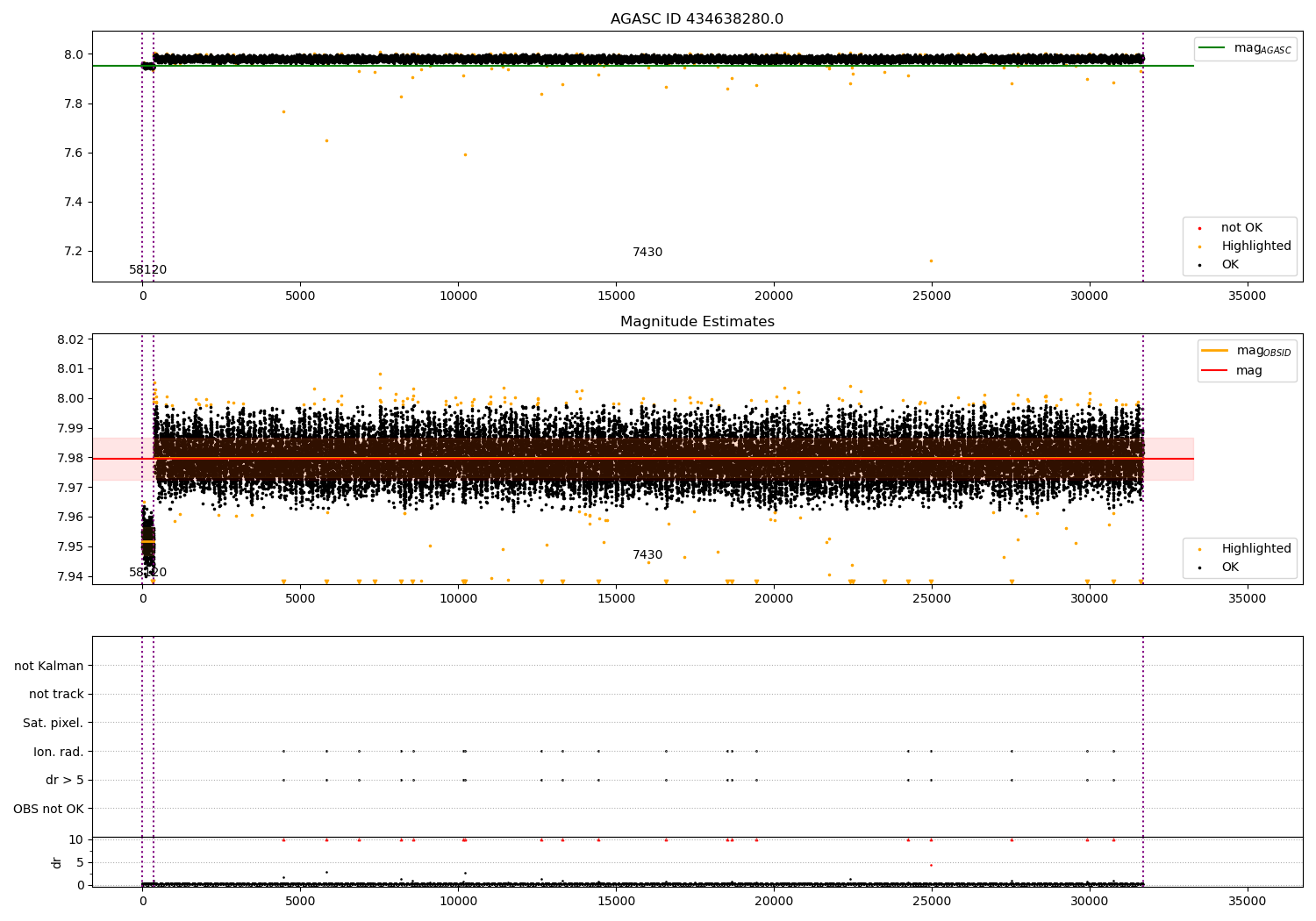Click 'OK' legend entry in Magnitude Estimates plot
Image resolution: width=1316 pixels, height=921 pixels.
tap(1230, 568)
